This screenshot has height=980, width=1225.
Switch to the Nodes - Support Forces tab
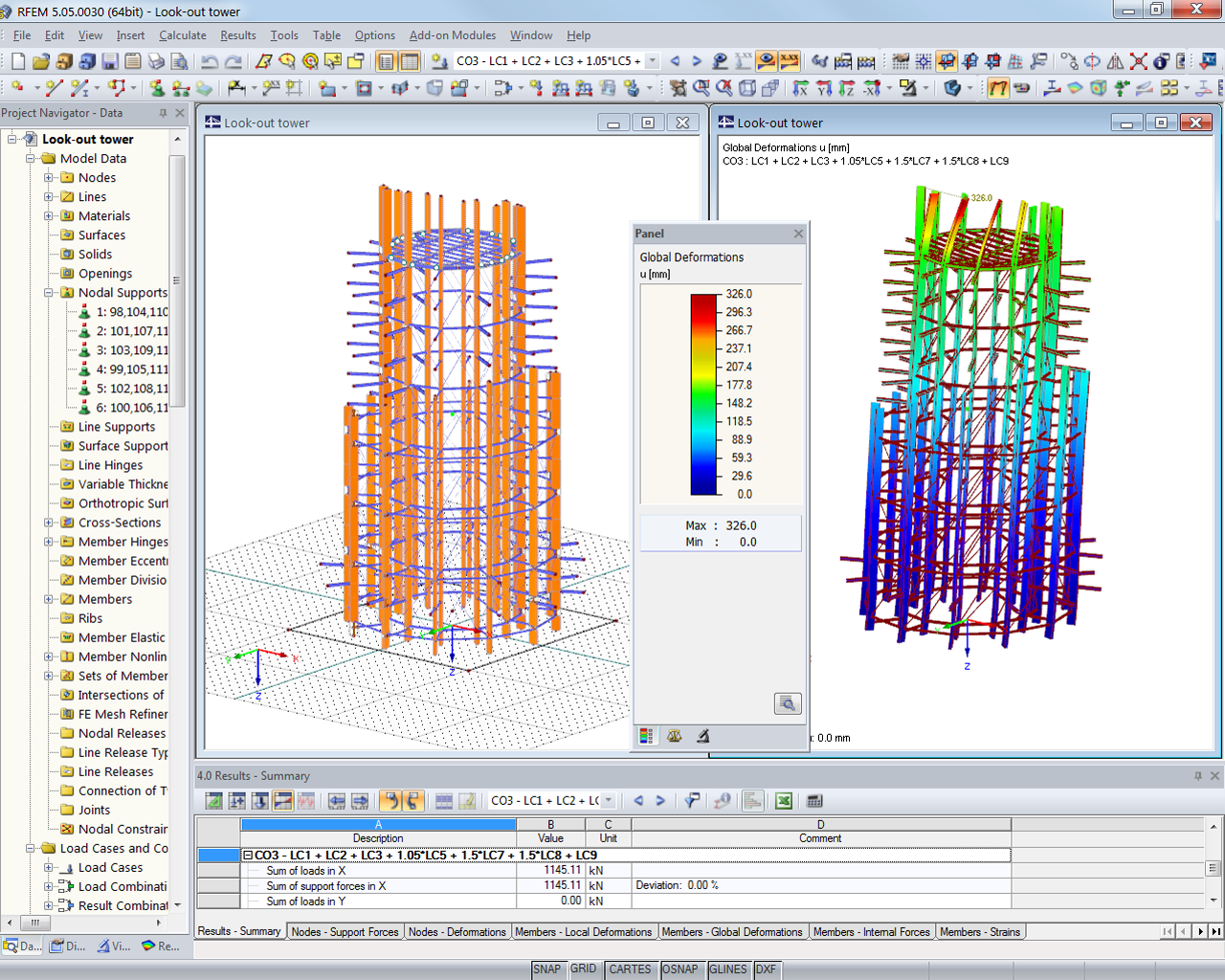pos(345,930)
